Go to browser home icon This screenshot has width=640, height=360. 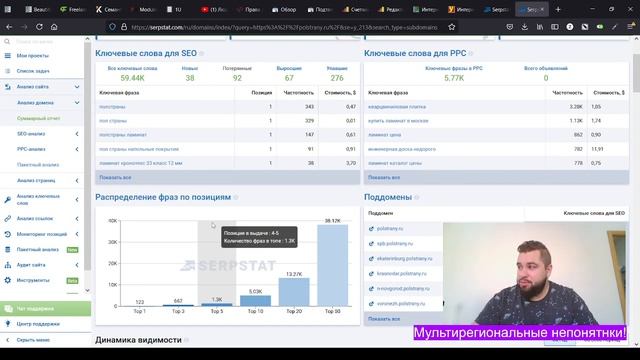[x=54, y=27]
